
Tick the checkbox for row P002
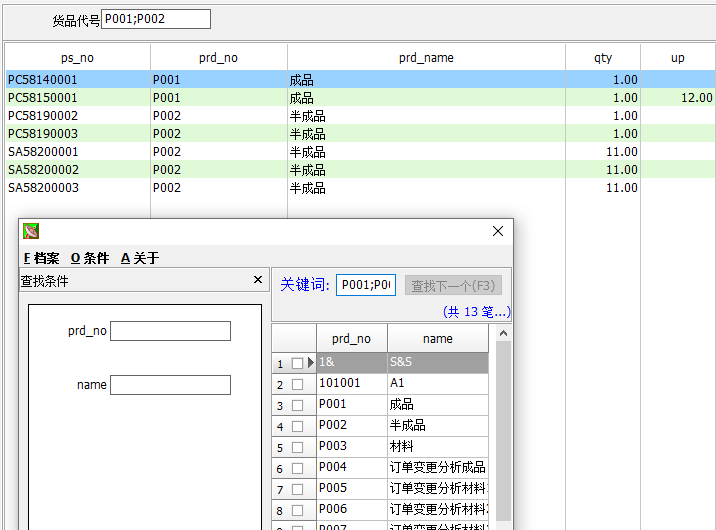click(297, 426)
